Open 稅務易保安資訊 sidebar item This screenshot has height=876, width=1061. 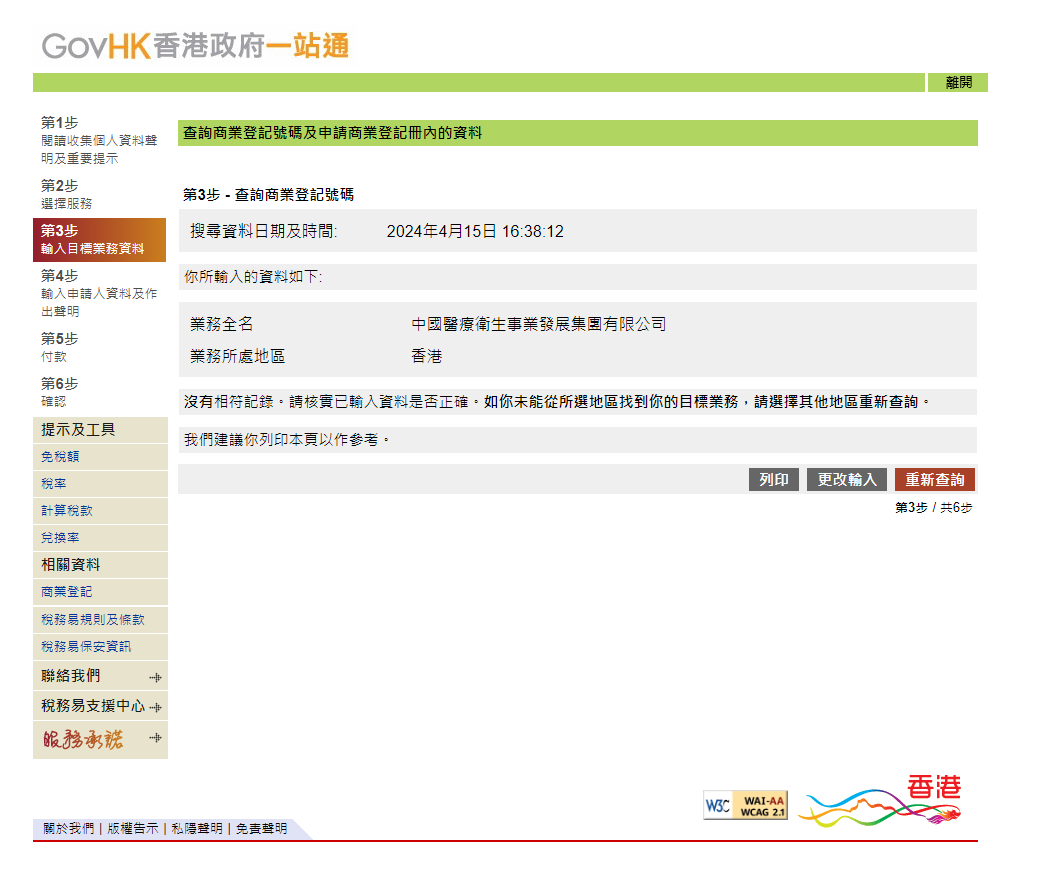85,646
